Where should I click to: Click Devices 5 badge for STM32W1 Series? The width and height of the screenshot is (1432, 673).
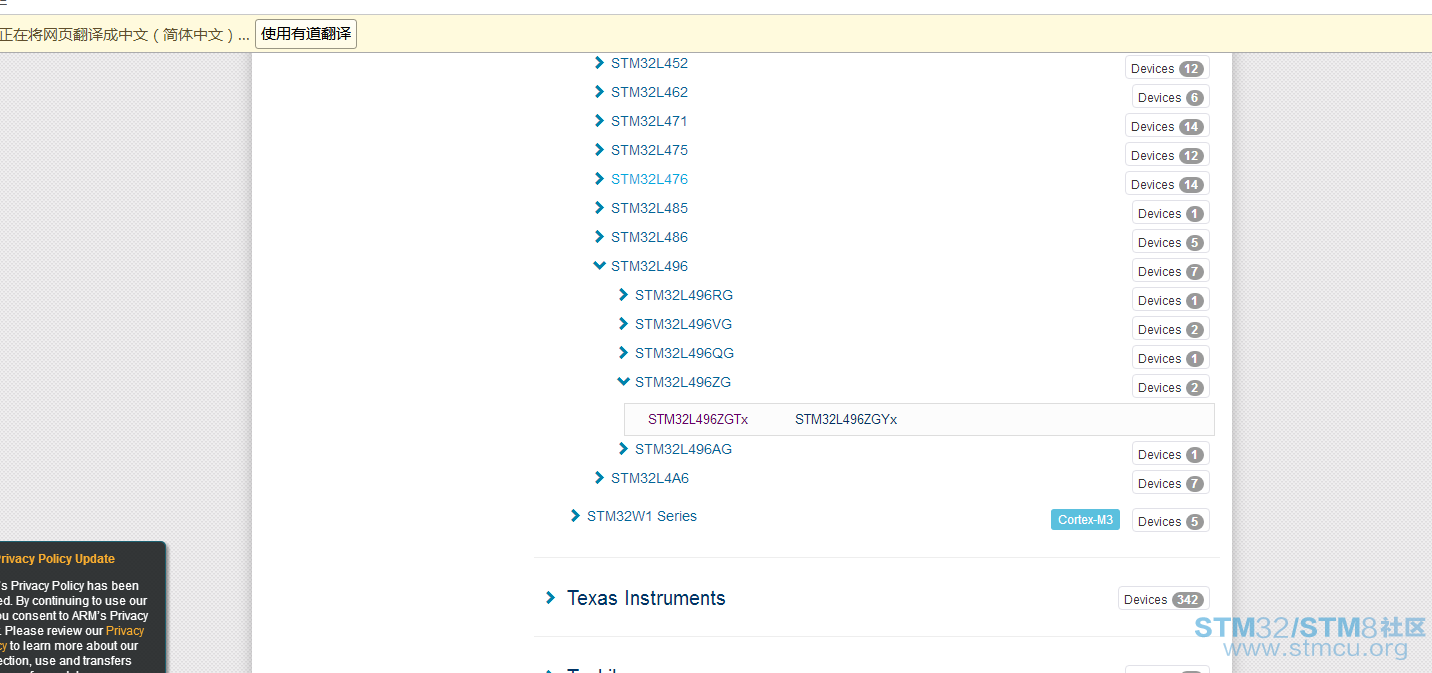(x=1171, y=521)
